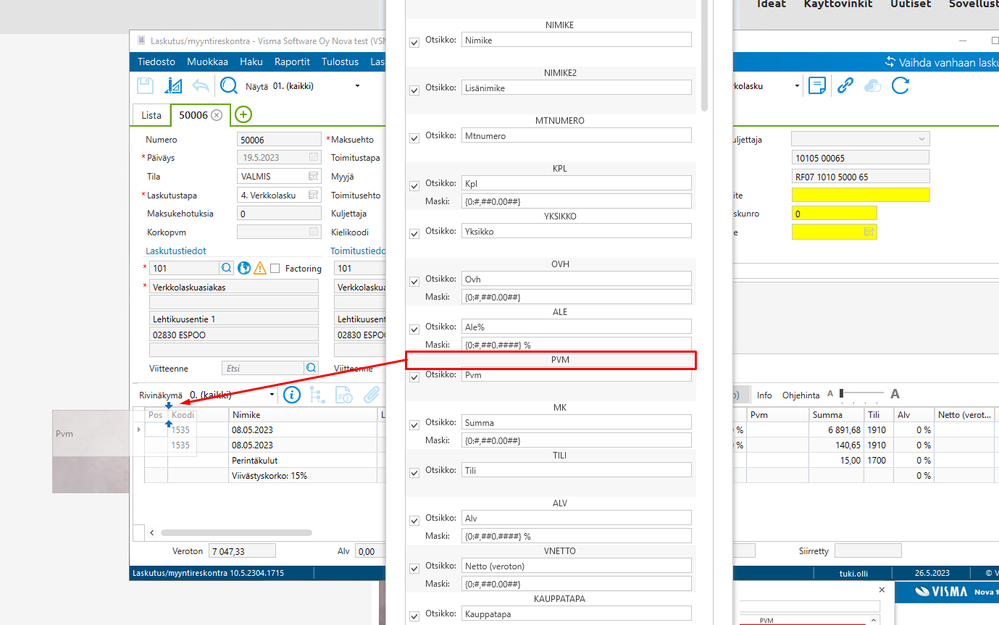
Task: Close the 50006 tab
Action: pos(217,115)
